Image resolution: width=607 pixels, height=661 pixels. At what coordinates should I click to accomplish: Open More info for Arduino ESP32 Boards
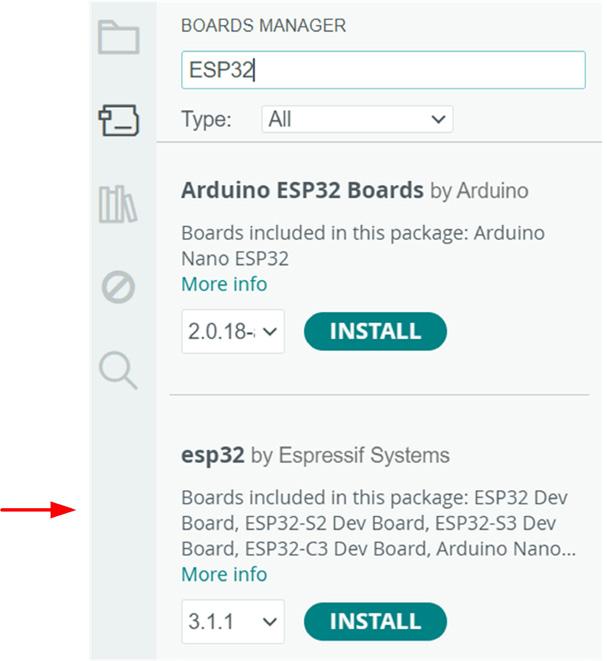pyautogui.click(x=224, y=284)
